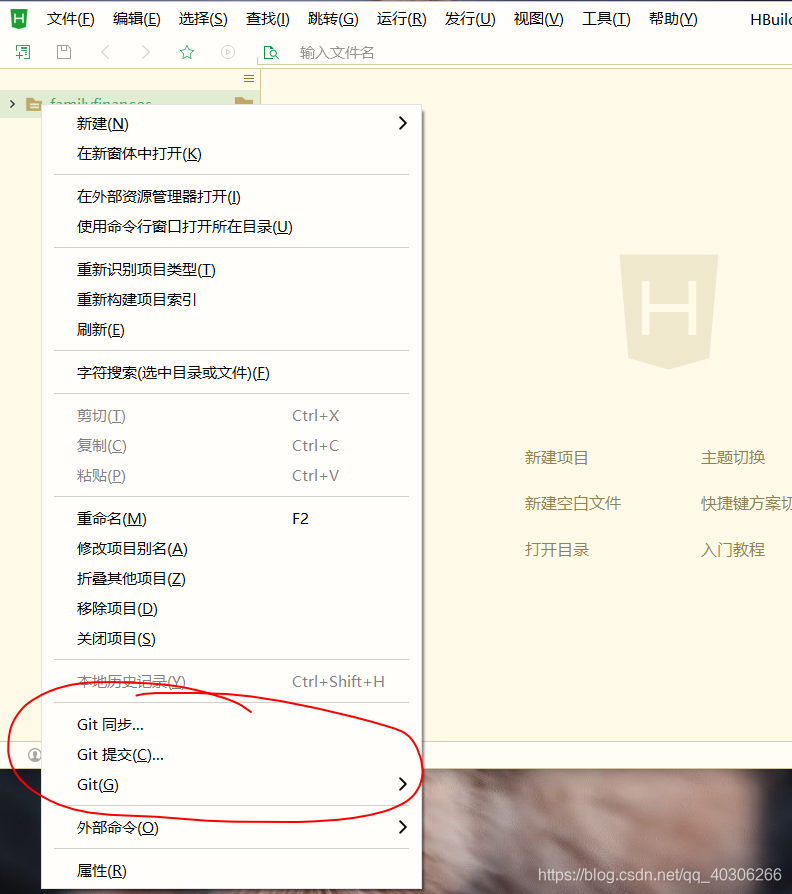792x894 pixels.
Task: Select Git 同步... entry
Action: click(x=231, y=725)
